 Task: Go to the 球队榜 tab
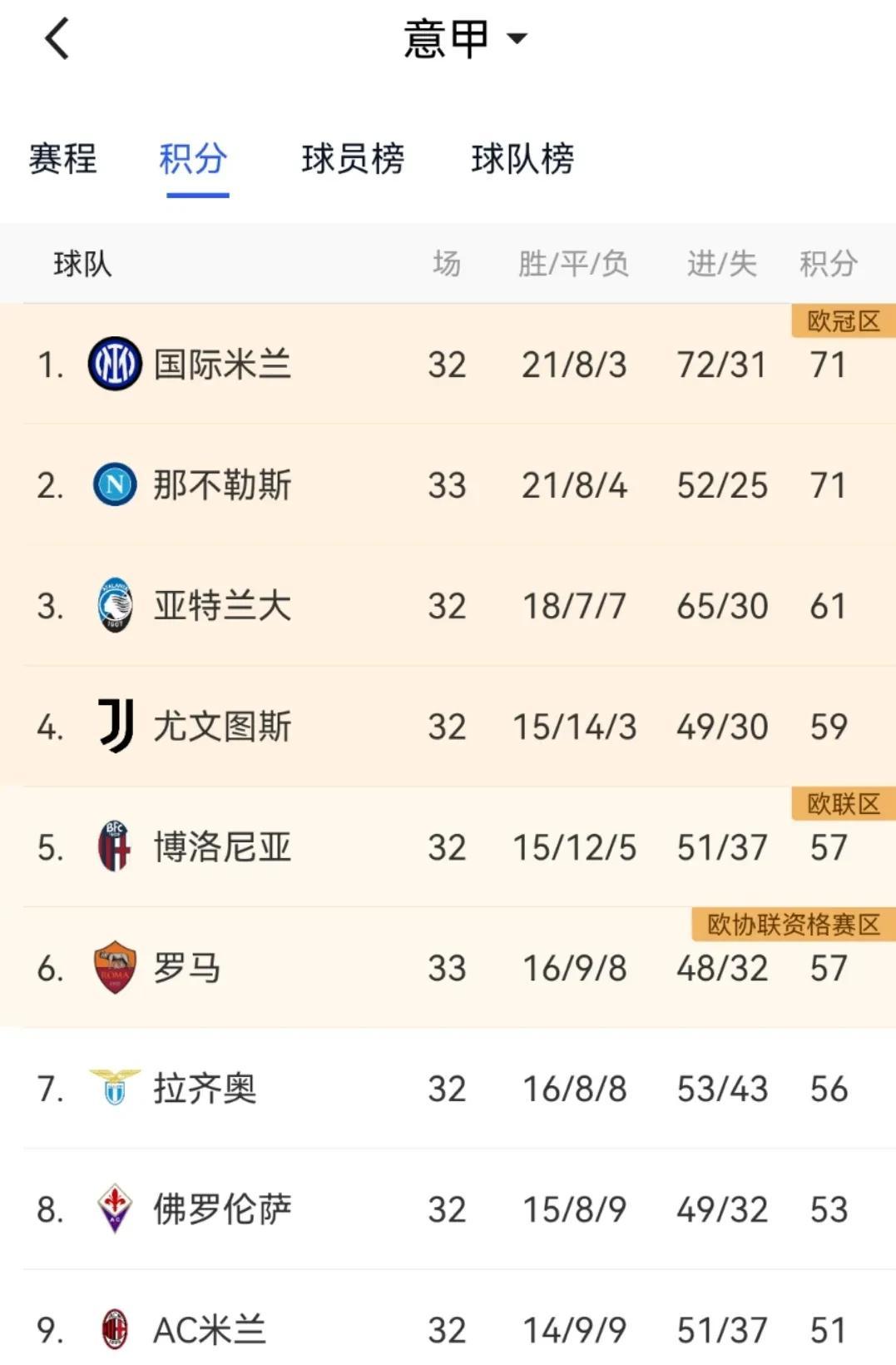point(522,158)
